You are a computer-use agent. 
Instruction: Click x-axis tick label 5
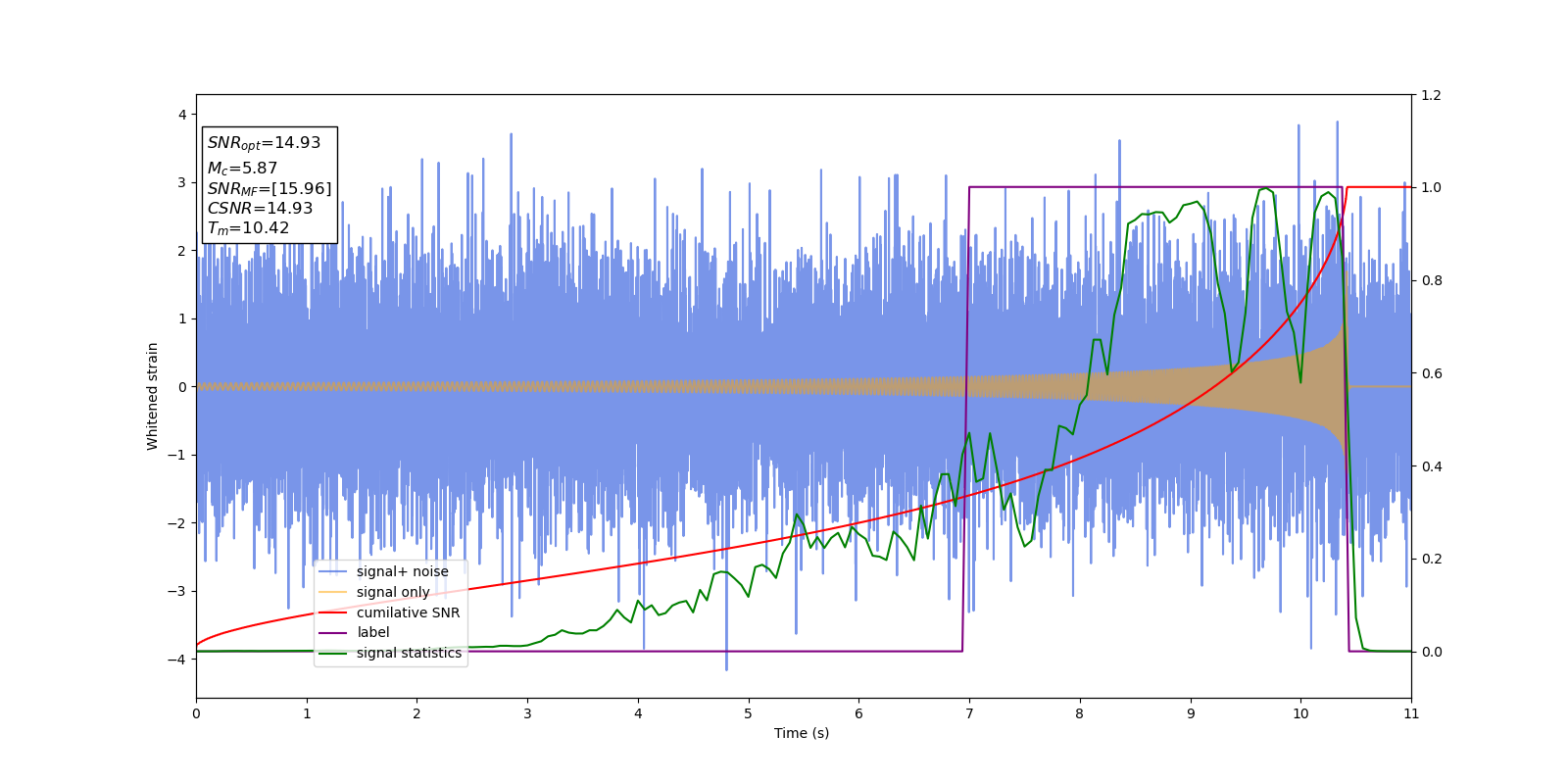tap(749, 713)
